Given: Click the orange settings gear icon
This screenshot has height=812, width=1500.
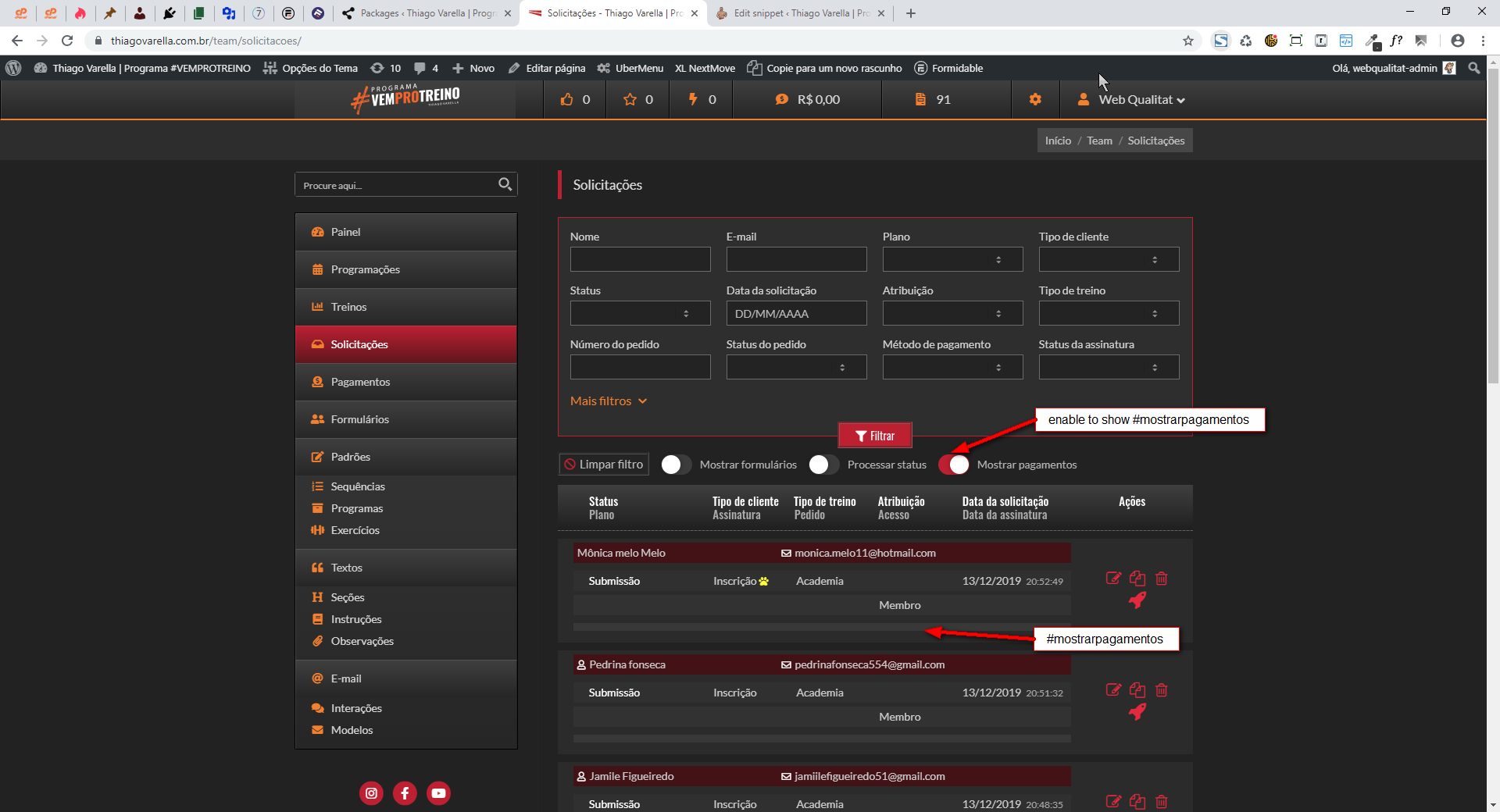Looking at the screenshot, I should pyautogui.click(x=1035, y=99).
